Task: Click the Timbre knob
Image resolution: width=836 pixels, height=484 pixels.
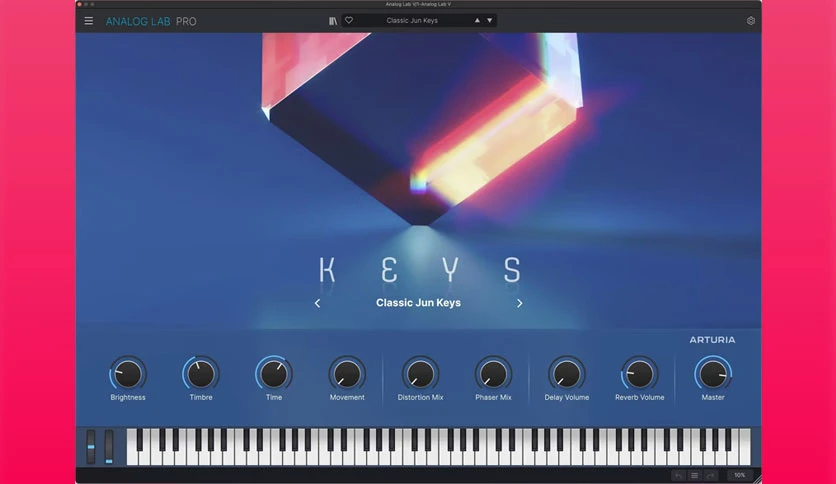Action: tap(201, 373)
